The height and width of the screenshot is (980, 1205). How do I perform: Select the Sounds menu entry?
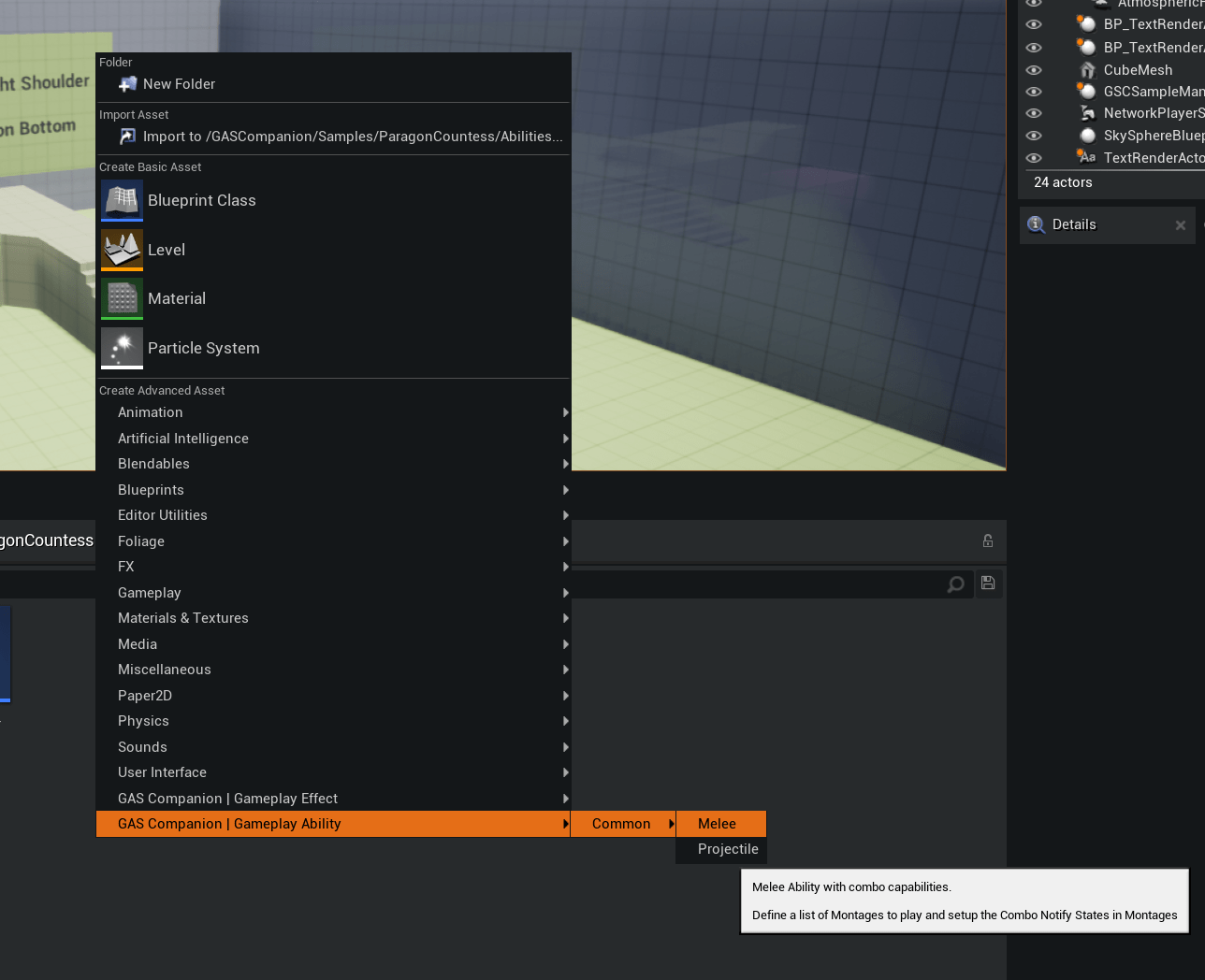click(333, 747)
